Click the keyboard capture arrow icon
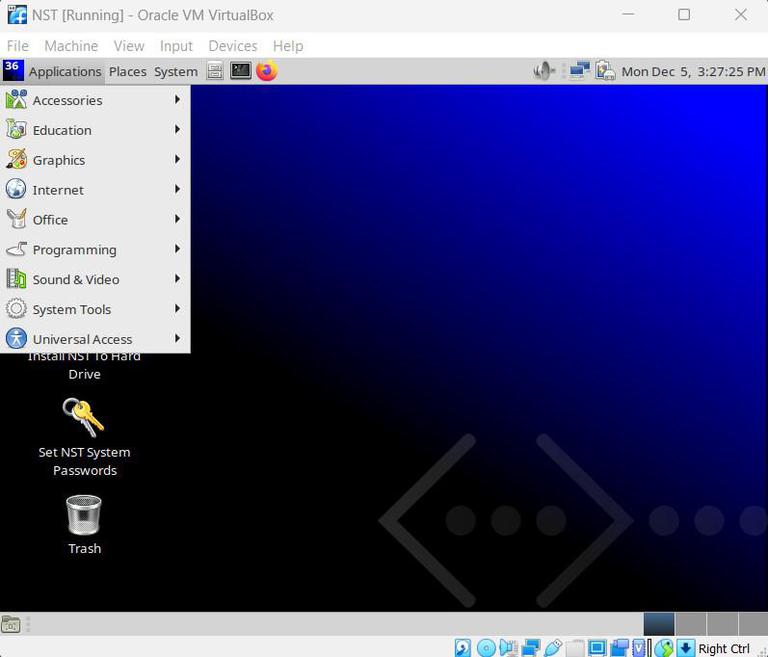The height and width of the screenshot is (657, 768). click(x=686, y=648)
